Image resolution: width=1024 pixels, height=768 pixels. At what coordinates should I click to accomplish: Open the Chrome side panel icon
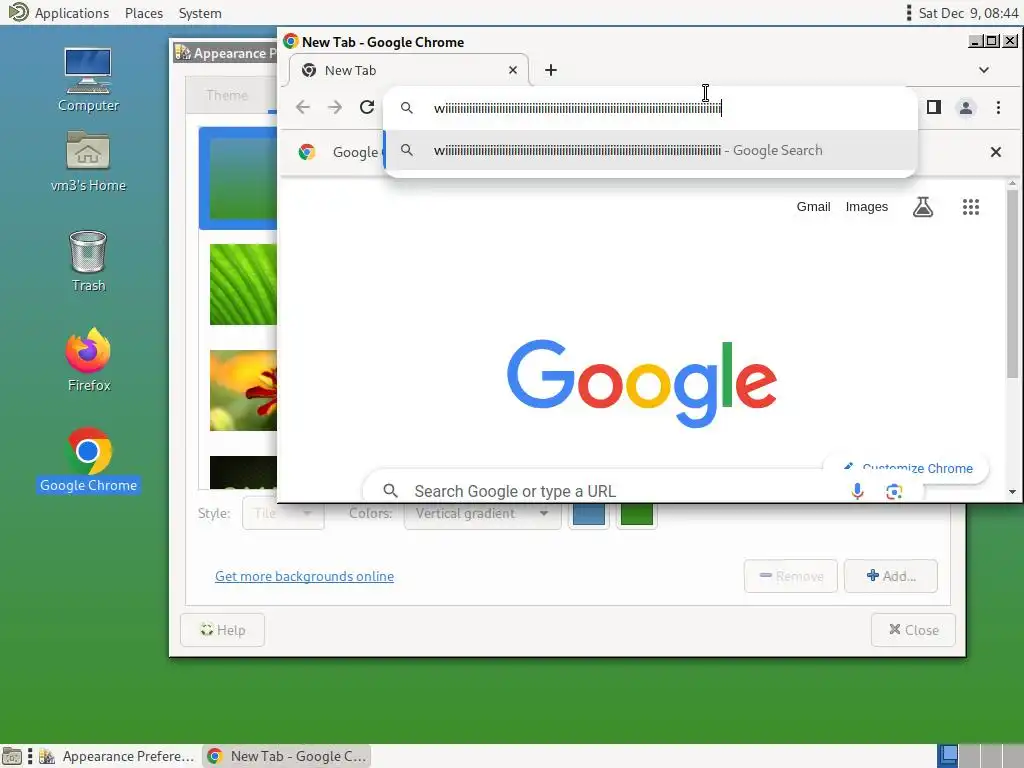point(934,107)
